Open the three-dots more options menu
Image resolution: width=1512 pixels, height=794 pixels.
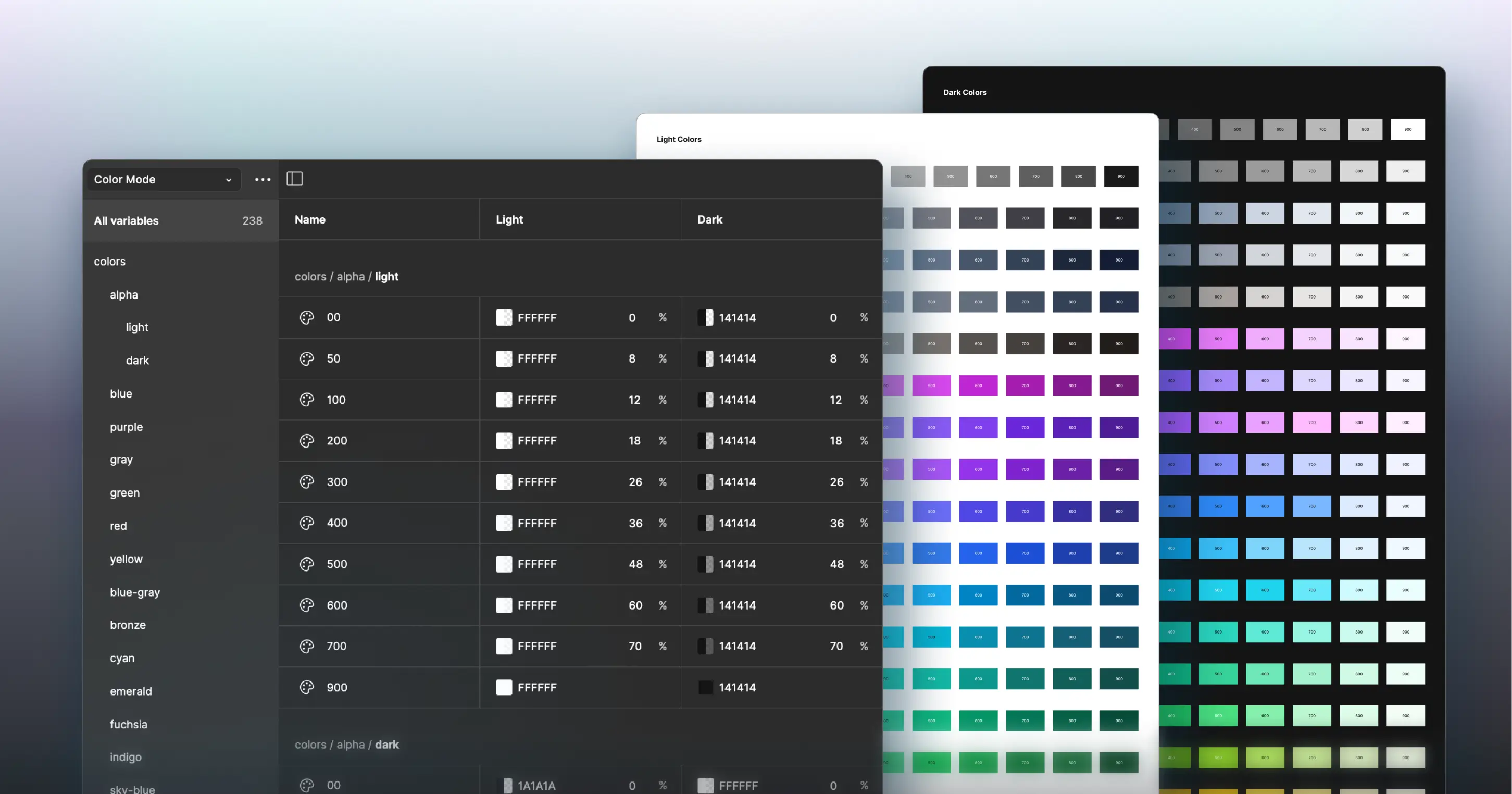(263, 179)
